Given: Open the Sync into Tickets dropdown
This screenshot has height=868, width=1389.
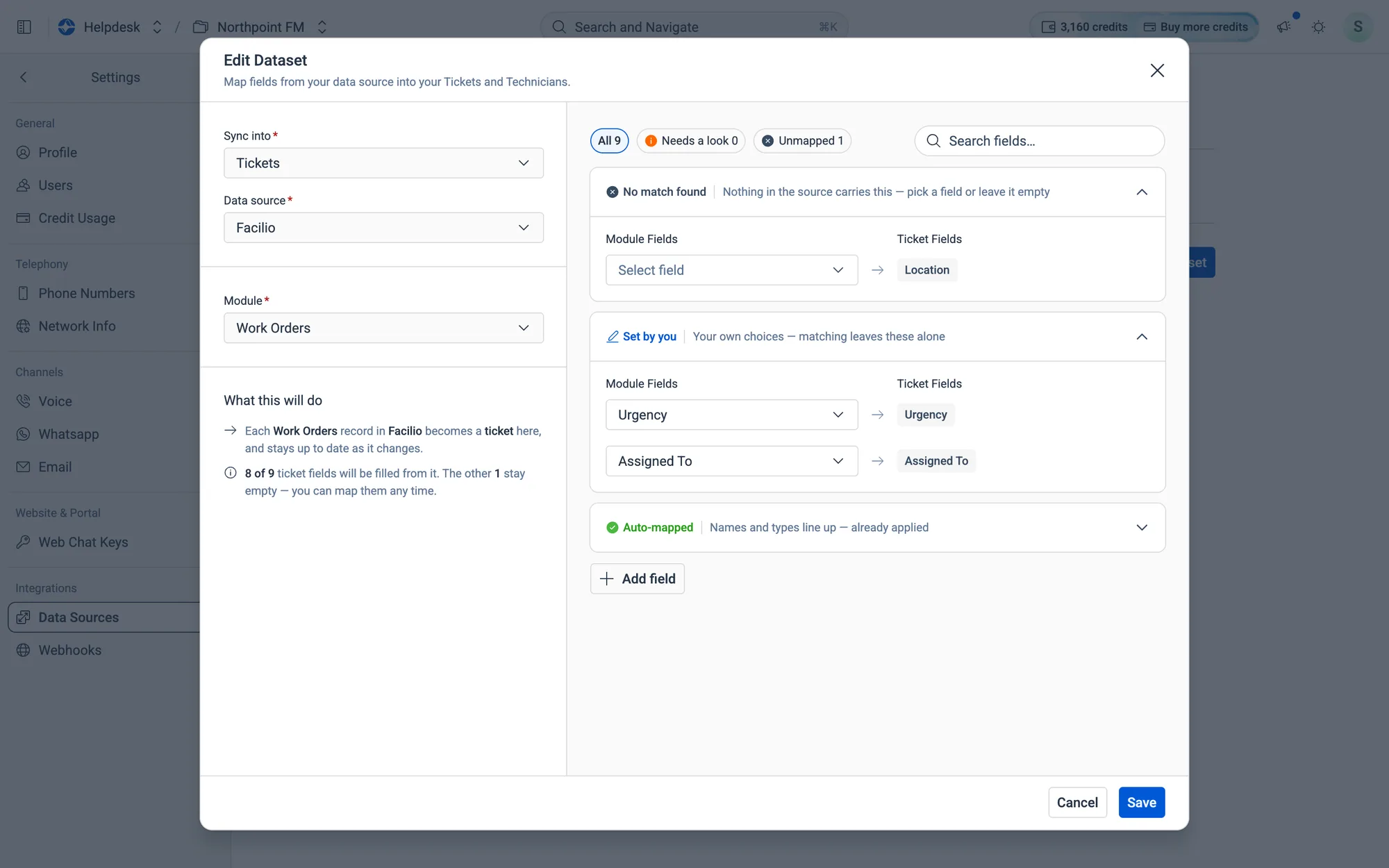Looking at the screenshot, I should click(x=383, y=163).
